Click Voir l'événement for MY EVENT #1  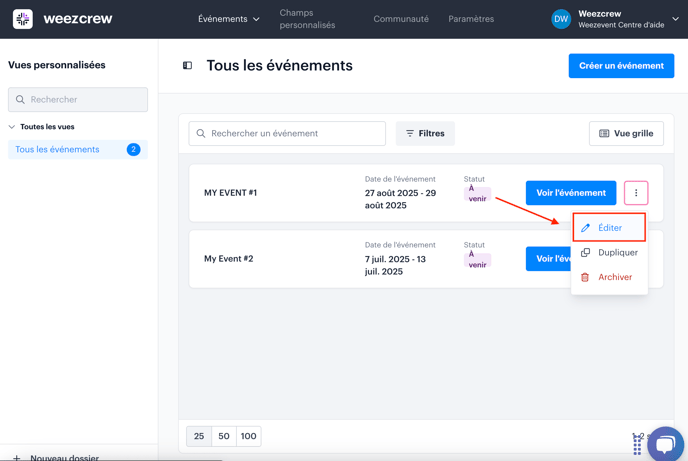pyautogui.click(x=571, y=193)
